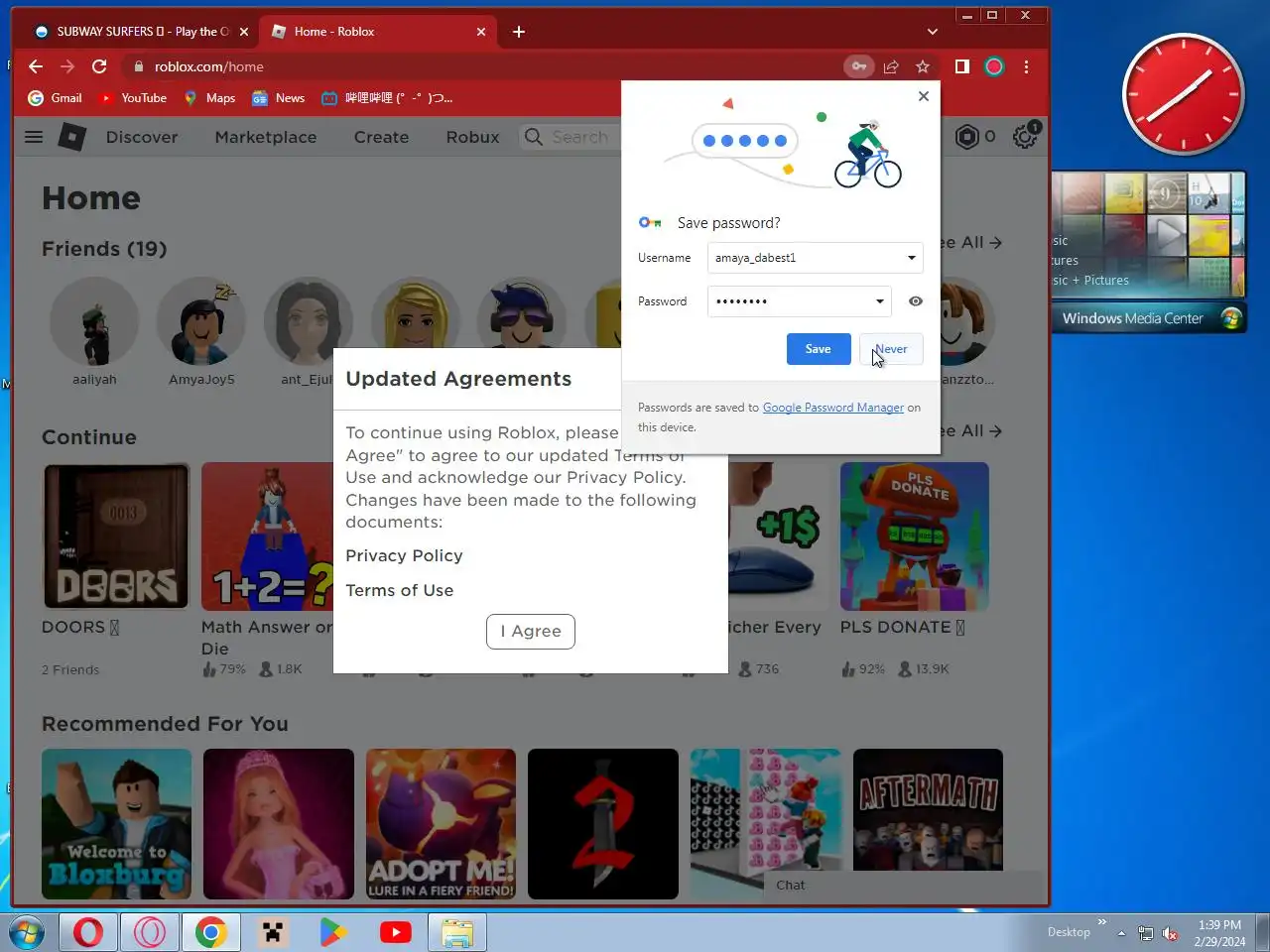Click the muted volume tray icon

tap(1170, 933)
